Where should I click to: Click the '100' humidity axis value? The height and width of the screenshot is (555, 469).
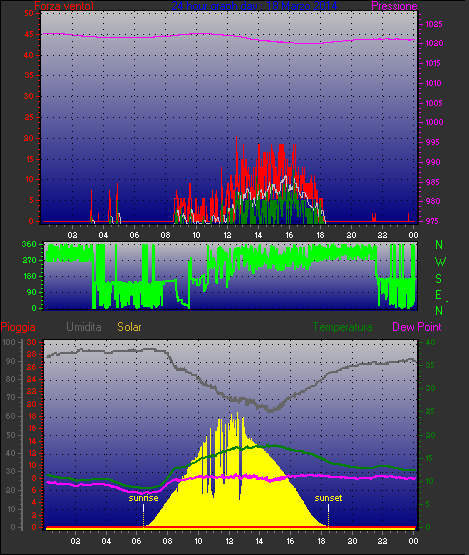[8, 342]
